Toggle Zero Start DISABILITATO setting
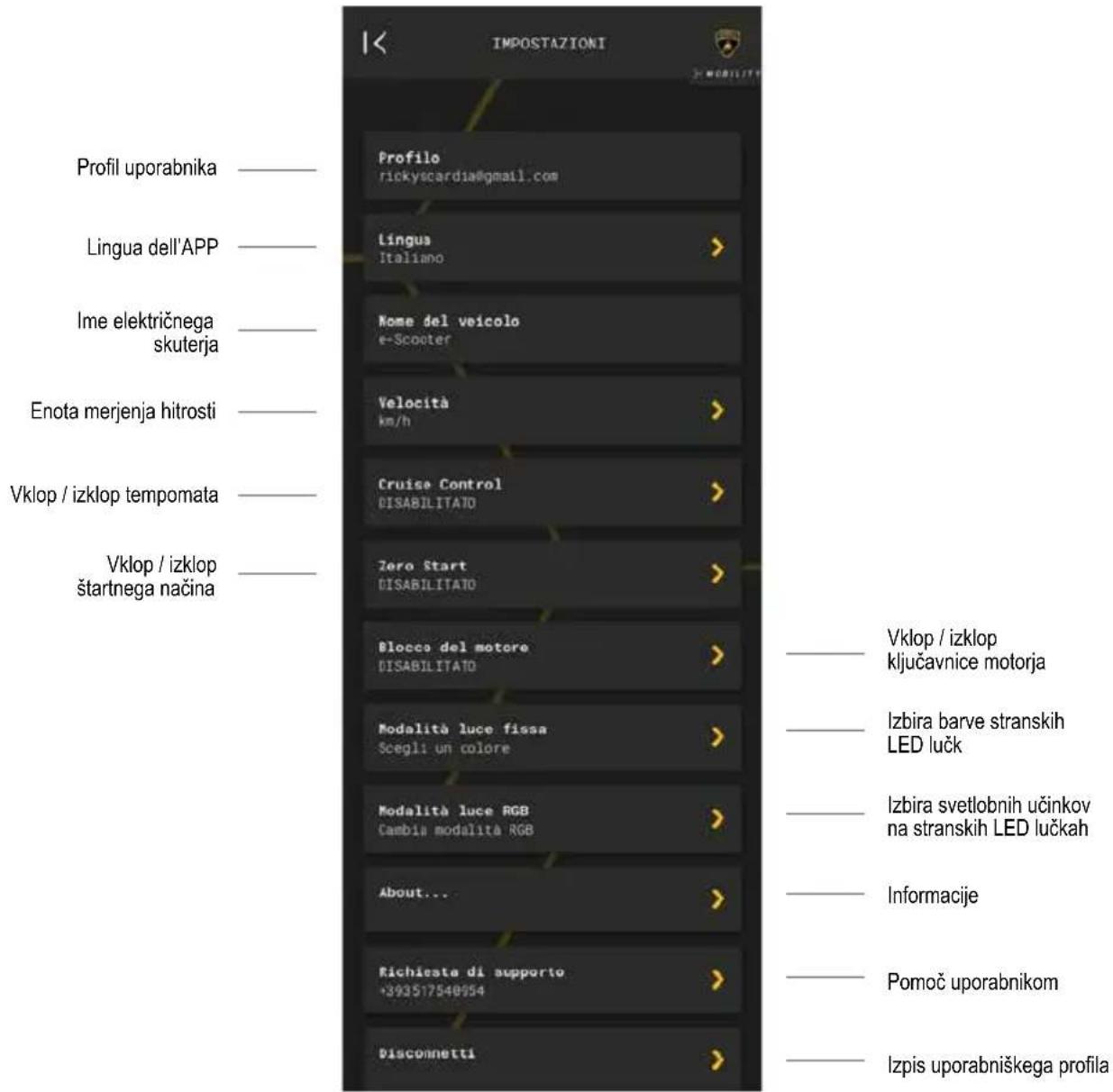The image size is (1113, 1092). coord(427,585)
